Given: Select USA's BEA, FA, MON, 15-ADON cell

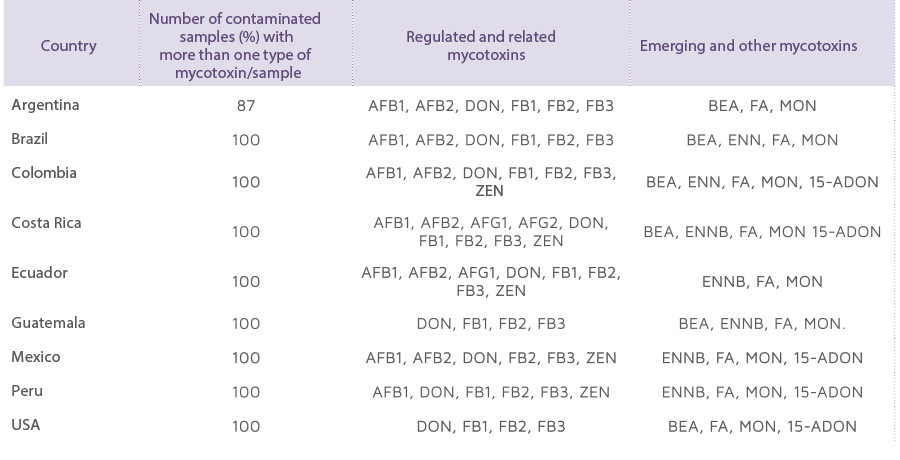Looking at the screenshot, I should (762, 427).
